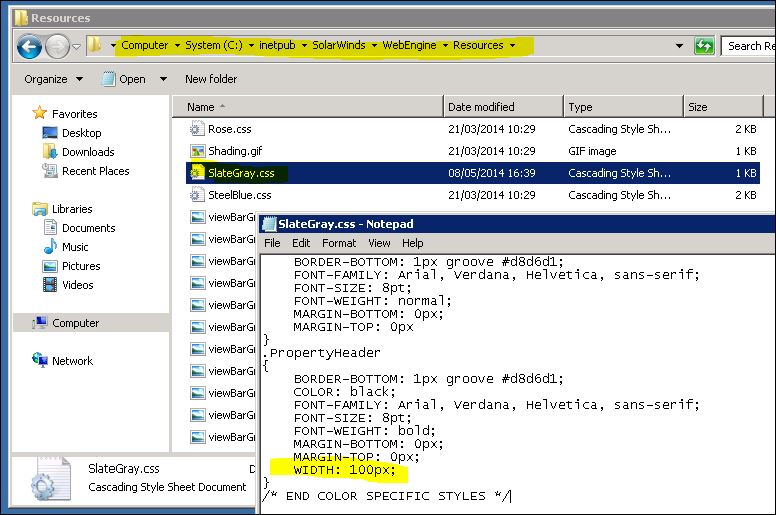Click the Notepad title bar icon

[x=269, y=224]
